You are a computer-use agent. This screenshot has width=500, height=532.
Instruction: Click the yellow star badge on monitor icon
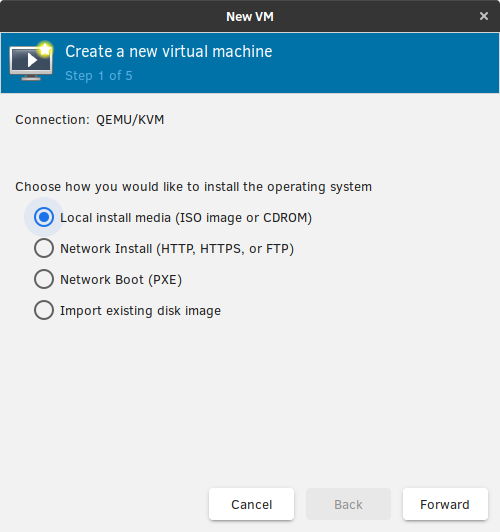pyautogui.click(x=45, y=49)
